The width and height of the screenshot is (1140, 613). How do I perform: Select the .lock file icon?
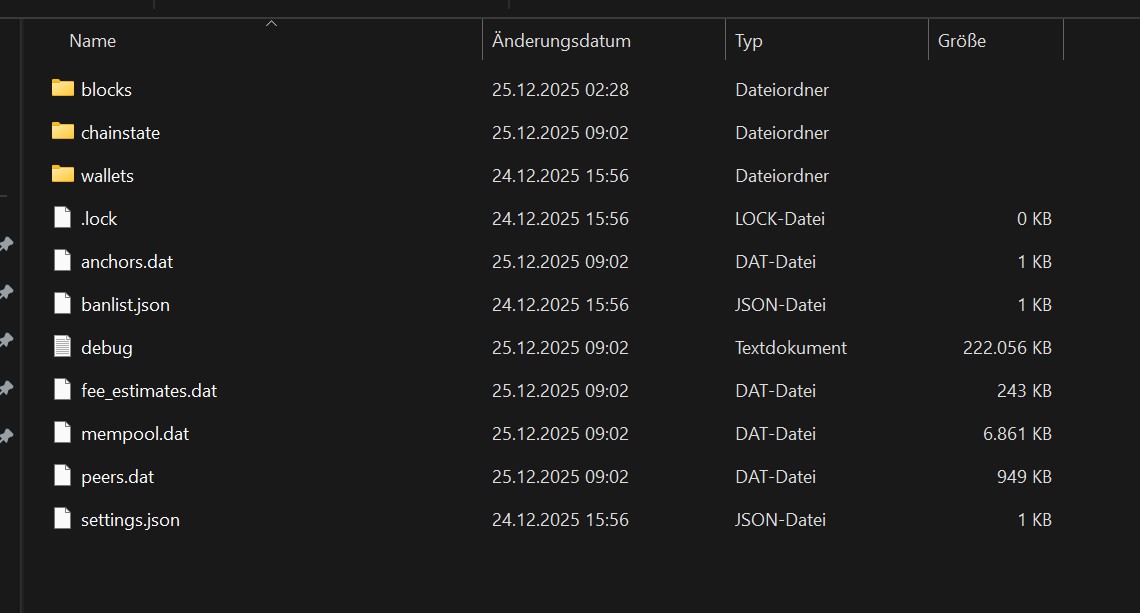(x=63, y=218)
